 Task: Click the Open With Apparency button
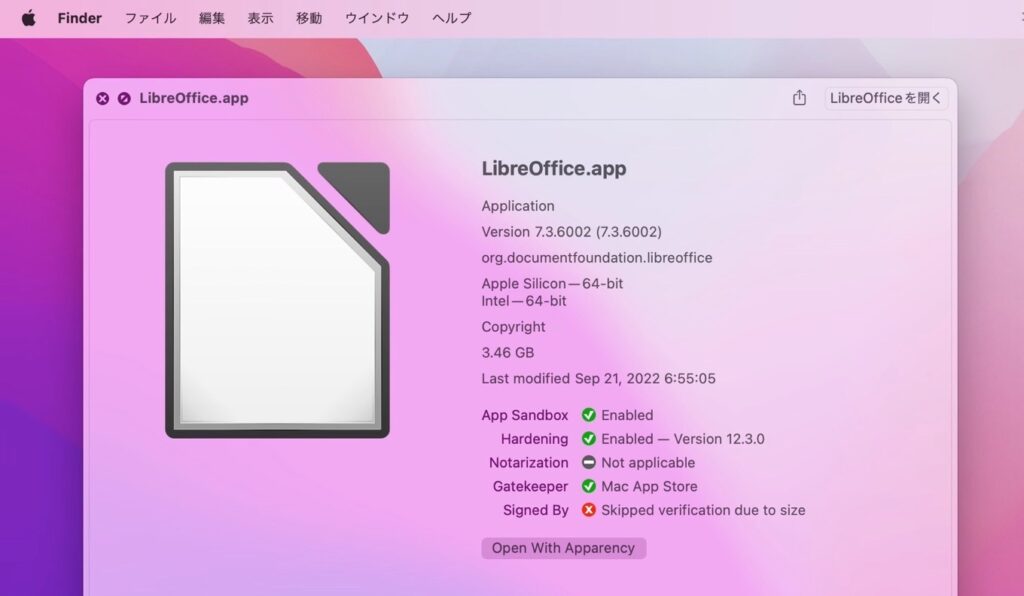[x=563, y=548]
